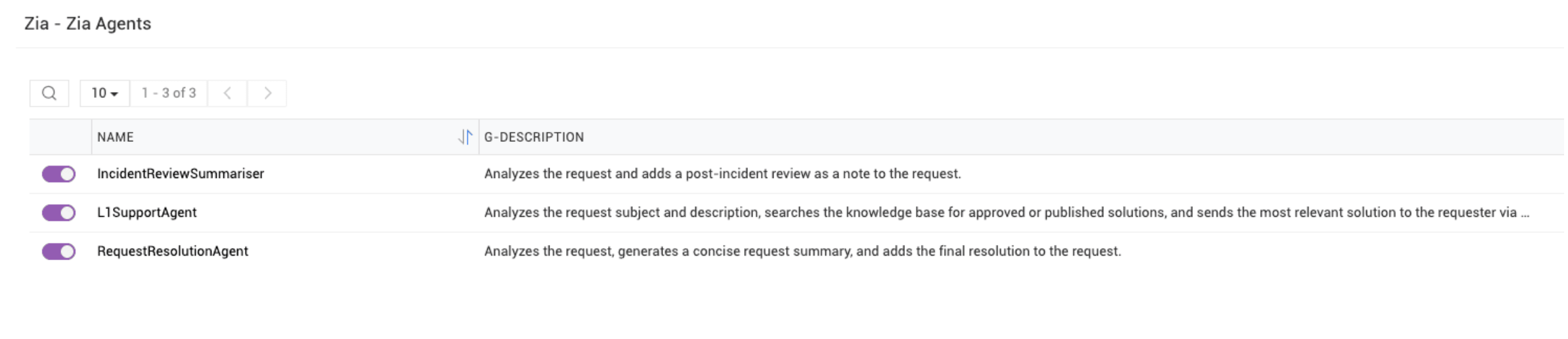
Task: Open the rows-per-page 10 dropdown
Action: [104, 93]
